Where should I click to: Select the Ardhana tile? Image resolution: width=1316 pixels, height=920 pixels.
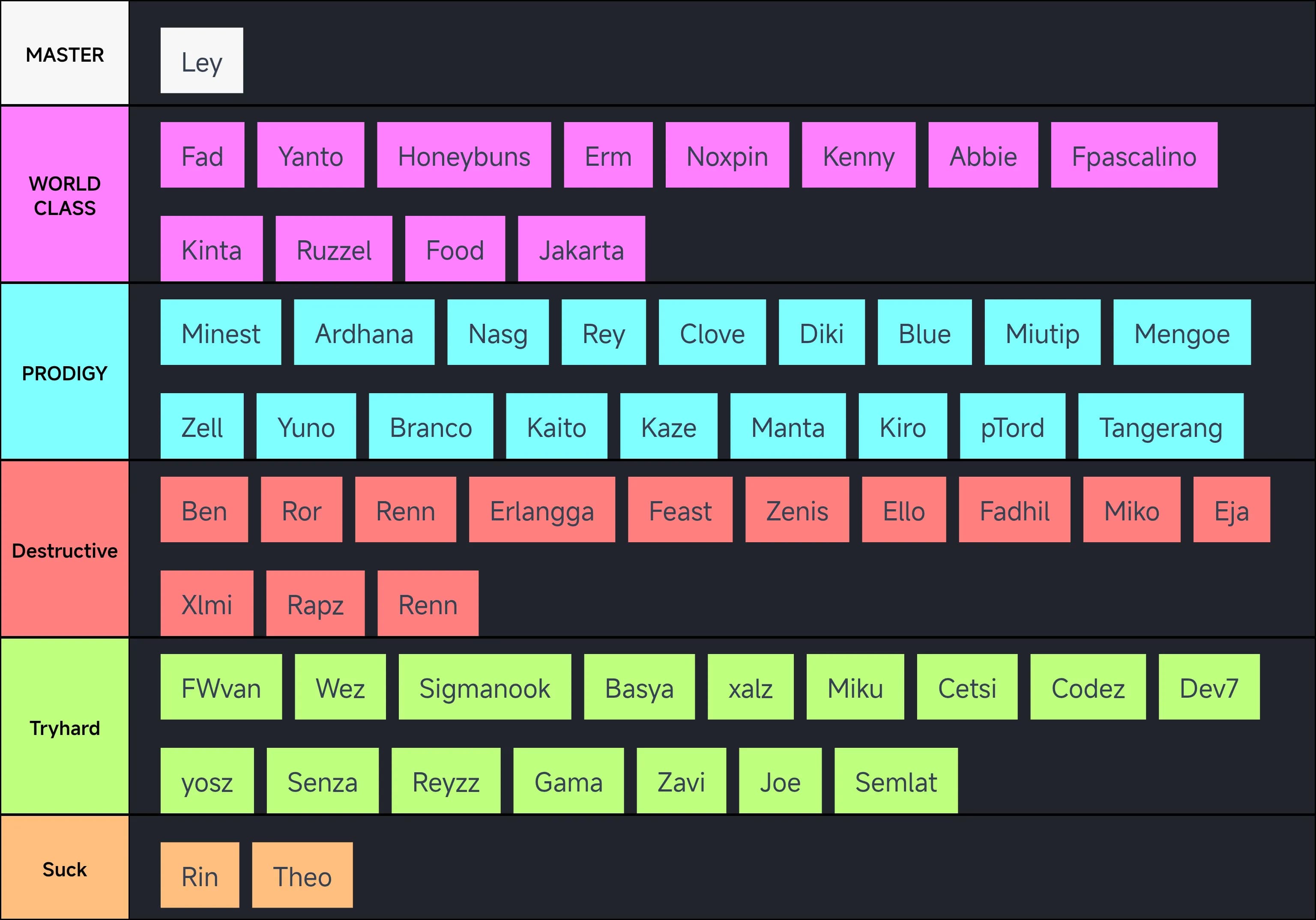tap(364, 332)
